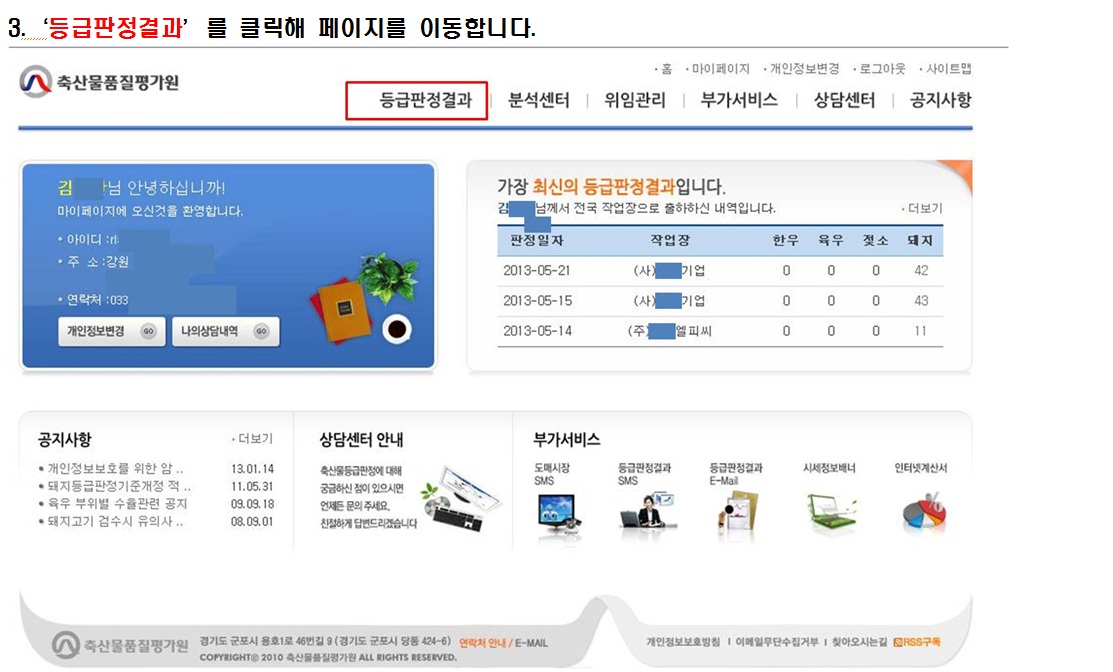1113x672 pixels.
Task: Click the RSS구독 icon in footer
Action: coord(917,642)
